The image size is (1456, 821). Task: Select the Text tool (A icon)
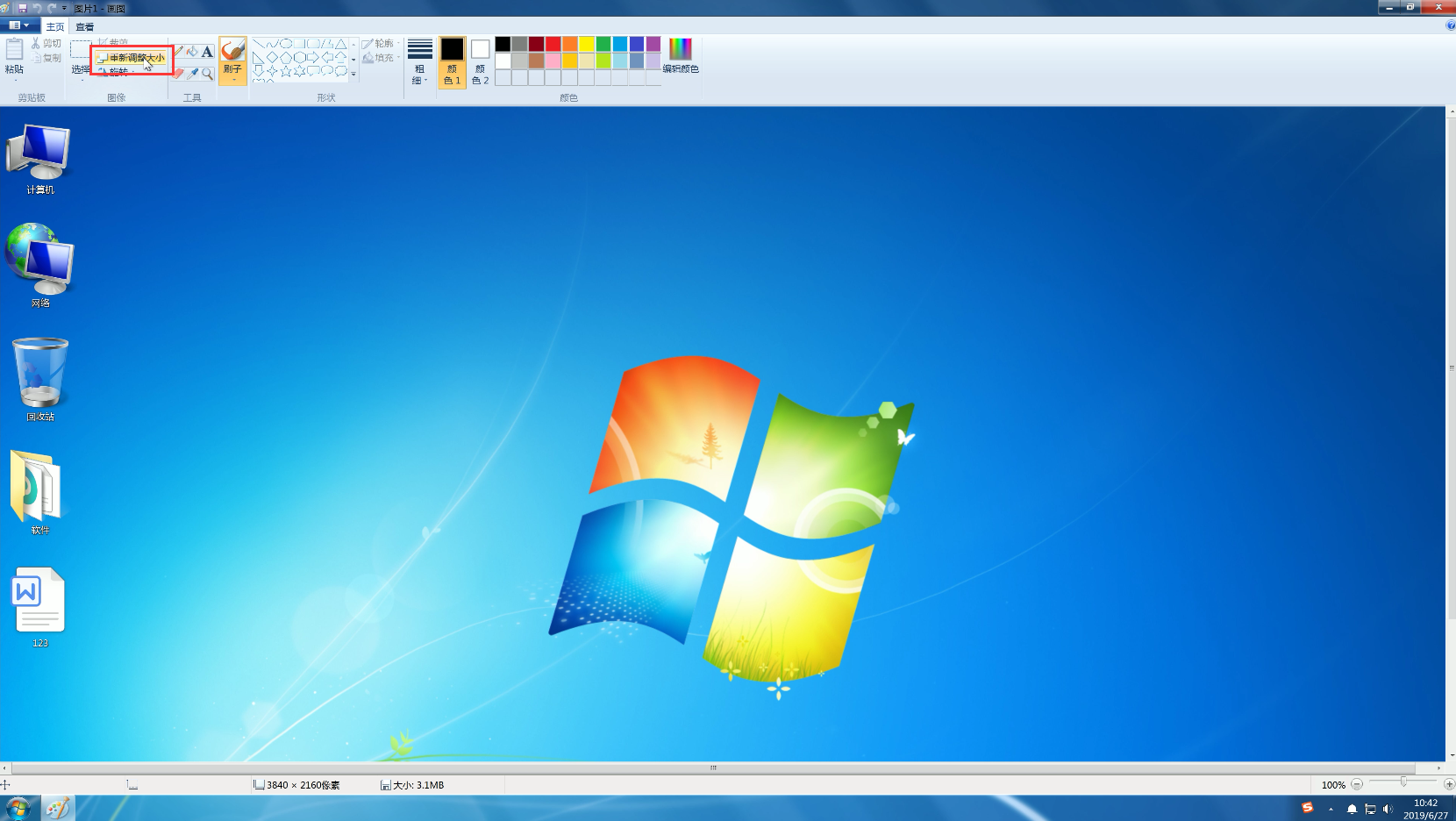207,51
